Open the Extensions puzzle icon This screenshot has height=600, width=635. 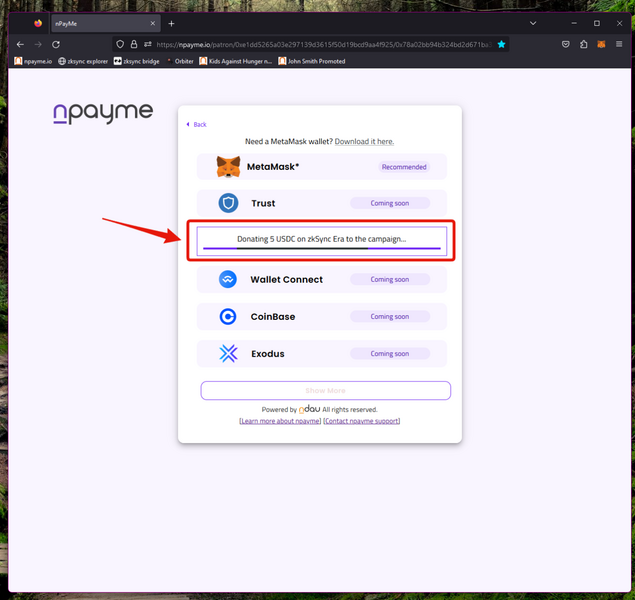pos(584,45)
